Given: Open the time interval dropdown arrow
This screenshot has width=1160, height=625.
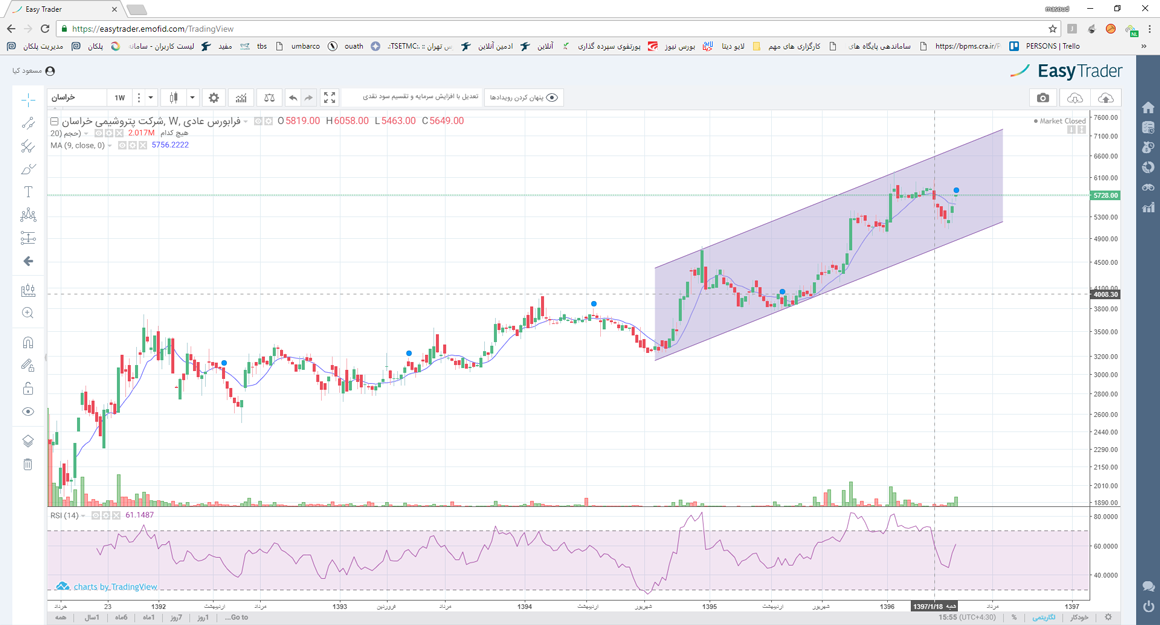Looking at the screenshot, I should pos(151,98).
